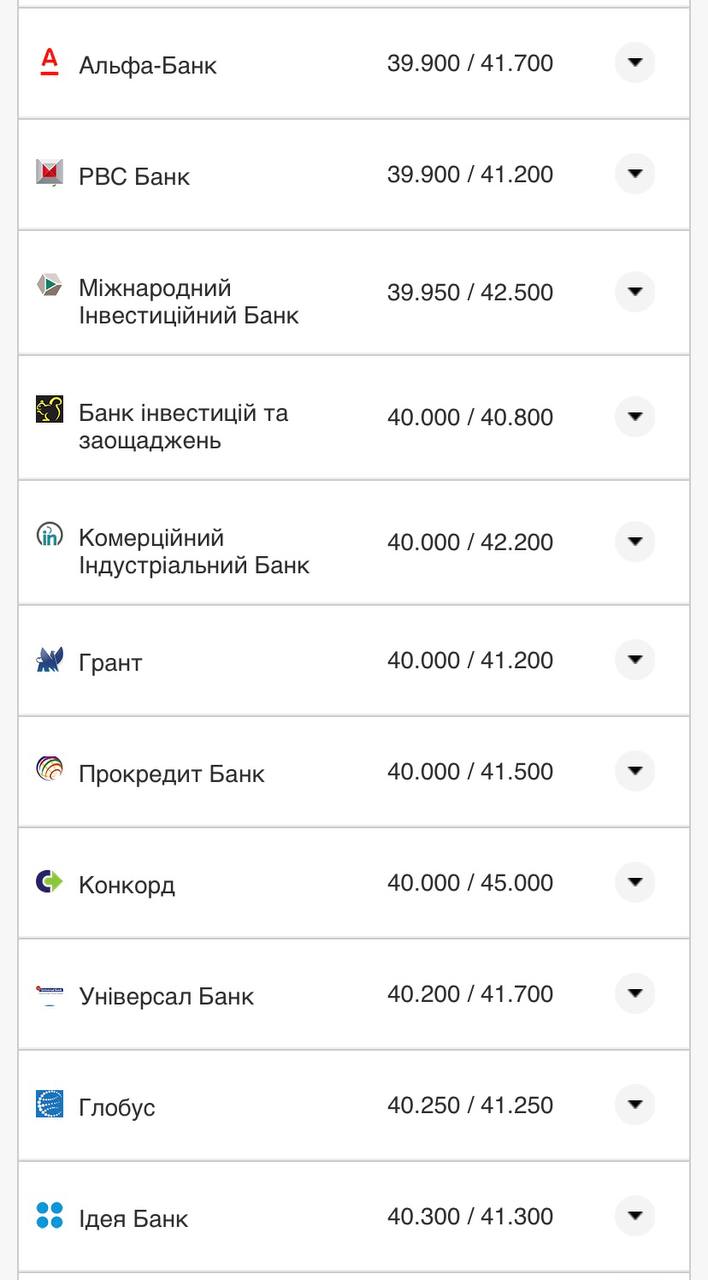Click the Конкорд bank logo icon
The image size is (708, 1280).
click(x=47, y=883)
